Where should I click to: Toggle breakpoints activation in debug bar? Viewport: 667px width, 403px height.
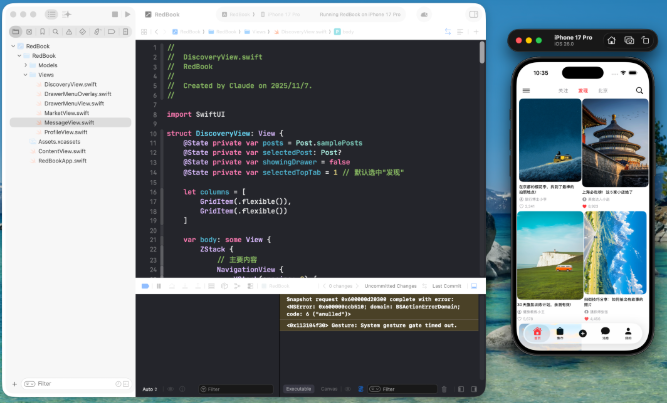point(145,286)
